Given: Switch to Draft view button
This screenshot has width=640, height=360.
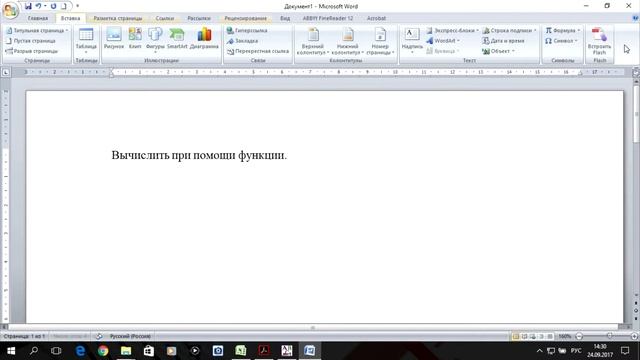Looking at the screenshot, I should pyautogui.click(x=550, y=336).
